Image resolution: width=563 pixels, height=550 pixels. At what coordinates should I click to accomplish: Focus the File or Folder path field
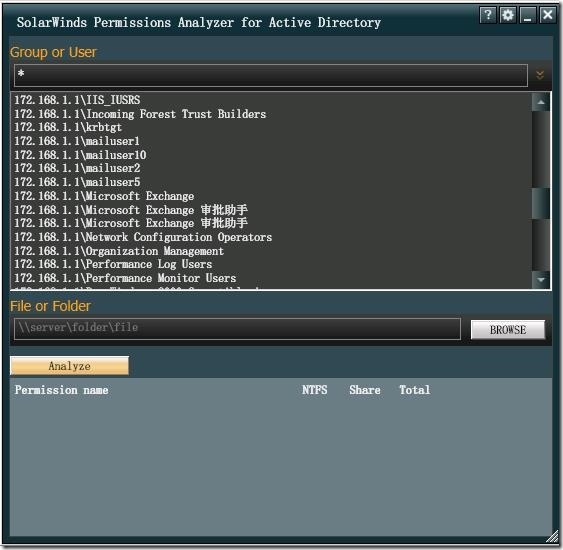point(237,328)
